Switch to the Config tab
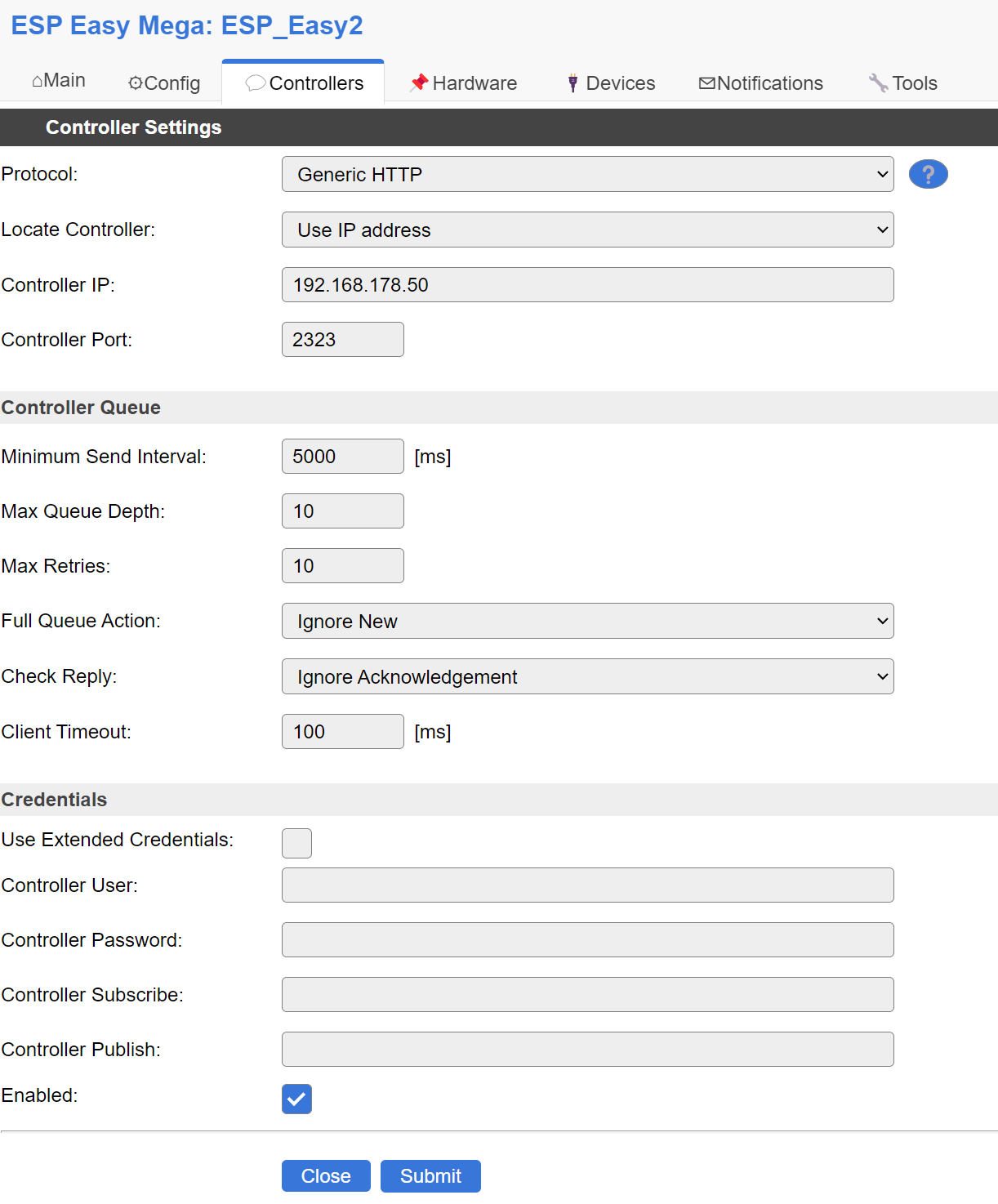Screen dimensions: 998x1204 (x=164, y=83)
